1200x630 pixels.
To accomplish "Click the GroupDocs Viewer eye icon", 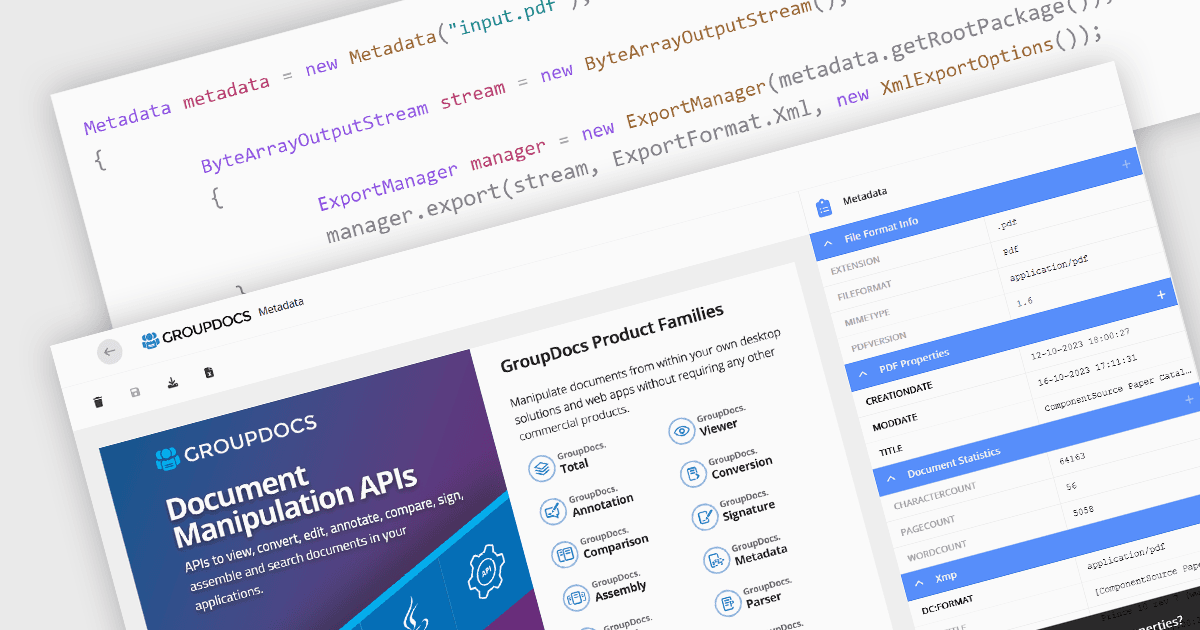I will pyautogui.click(x=682, y=431).
